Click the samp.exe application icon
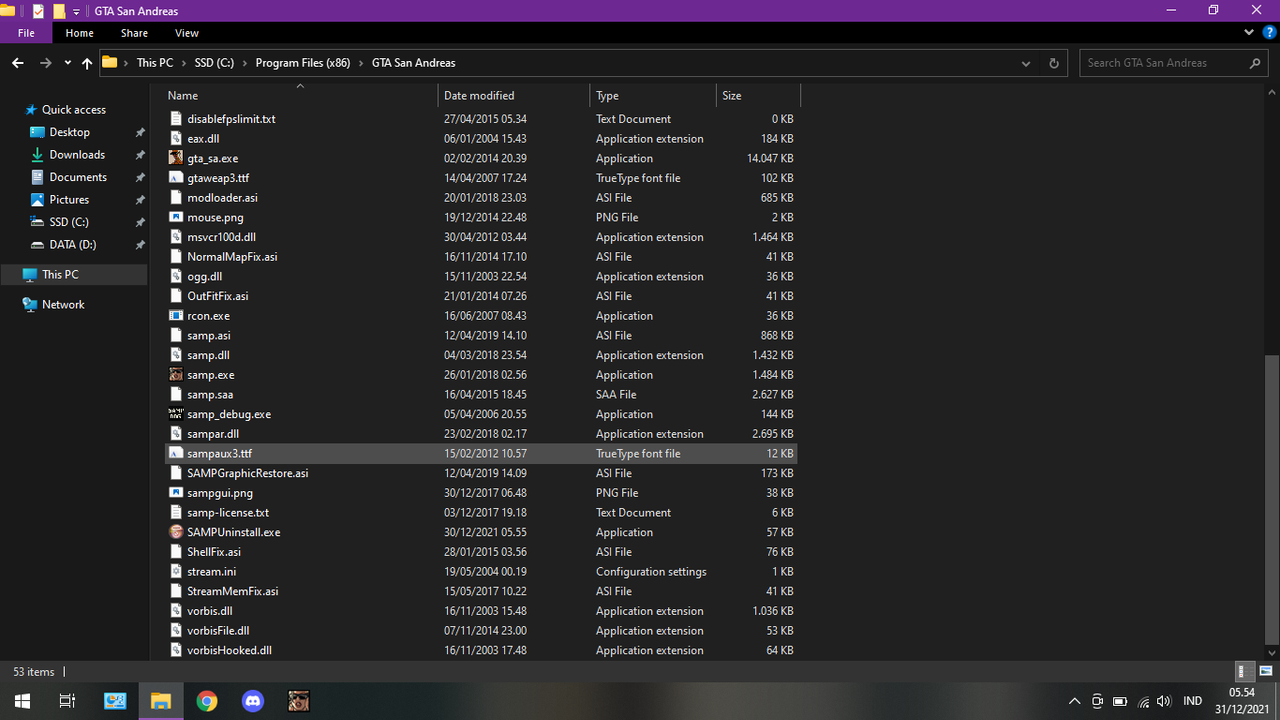1280x720 pixels. pyautogui.click(x=176, y=375)
